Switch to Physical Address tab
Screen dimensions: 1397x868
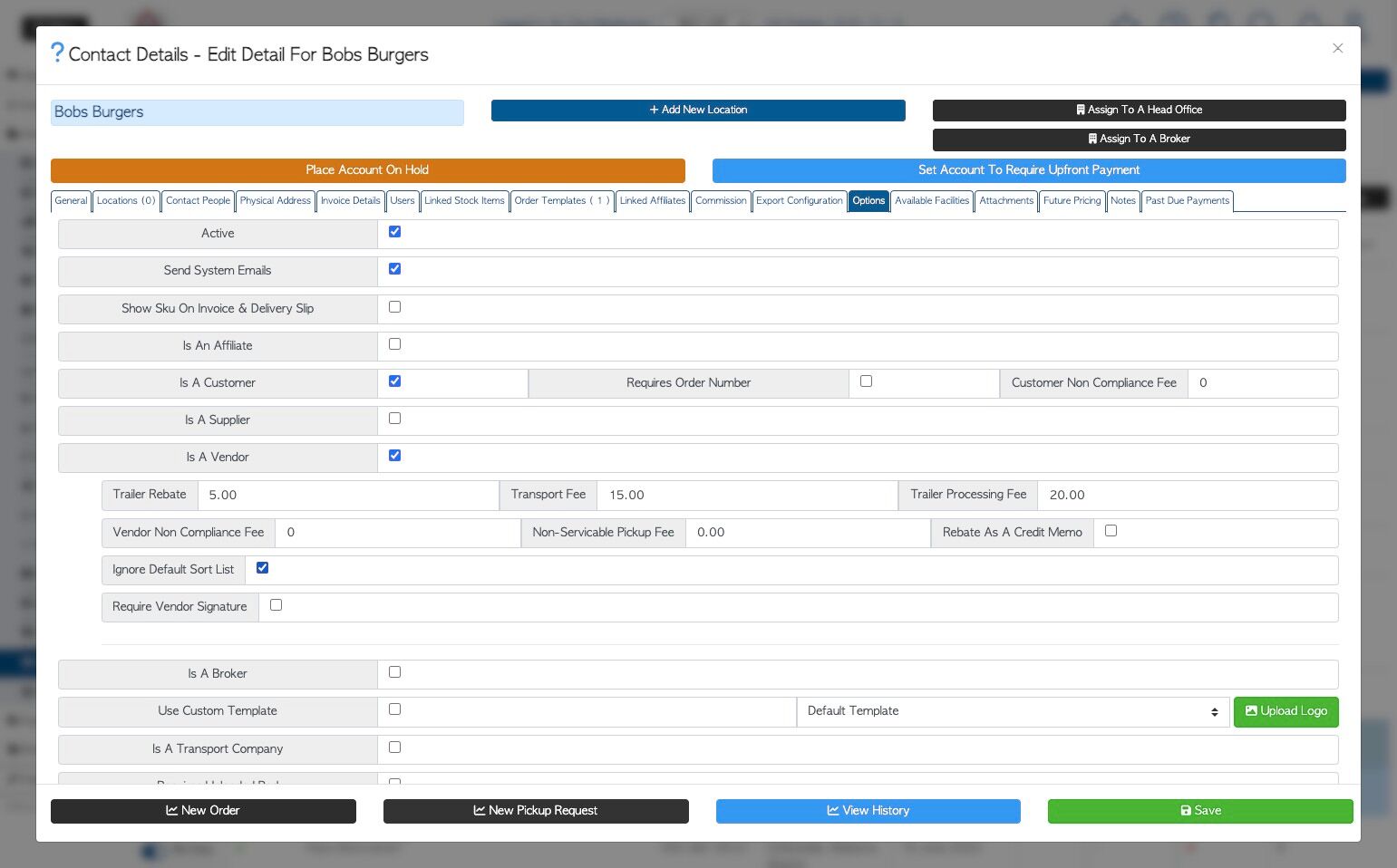pyautogui.click(x=275, y=201)
